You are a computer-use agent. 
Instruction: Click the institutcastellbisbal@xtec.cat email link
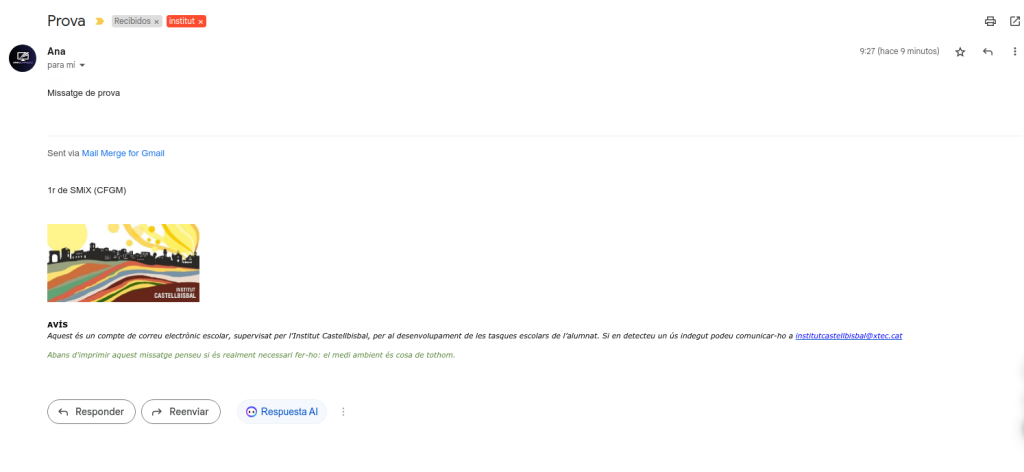click(x=848, y=336)
